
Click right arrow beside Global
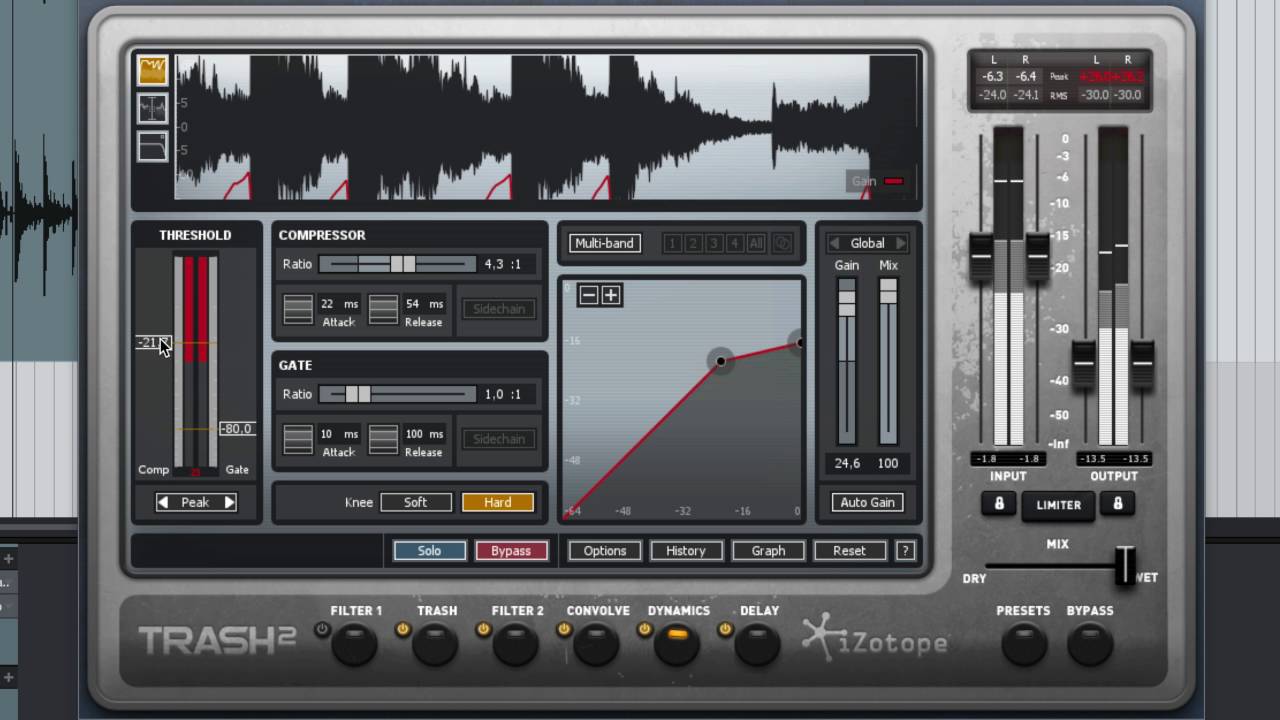(900, 243)
